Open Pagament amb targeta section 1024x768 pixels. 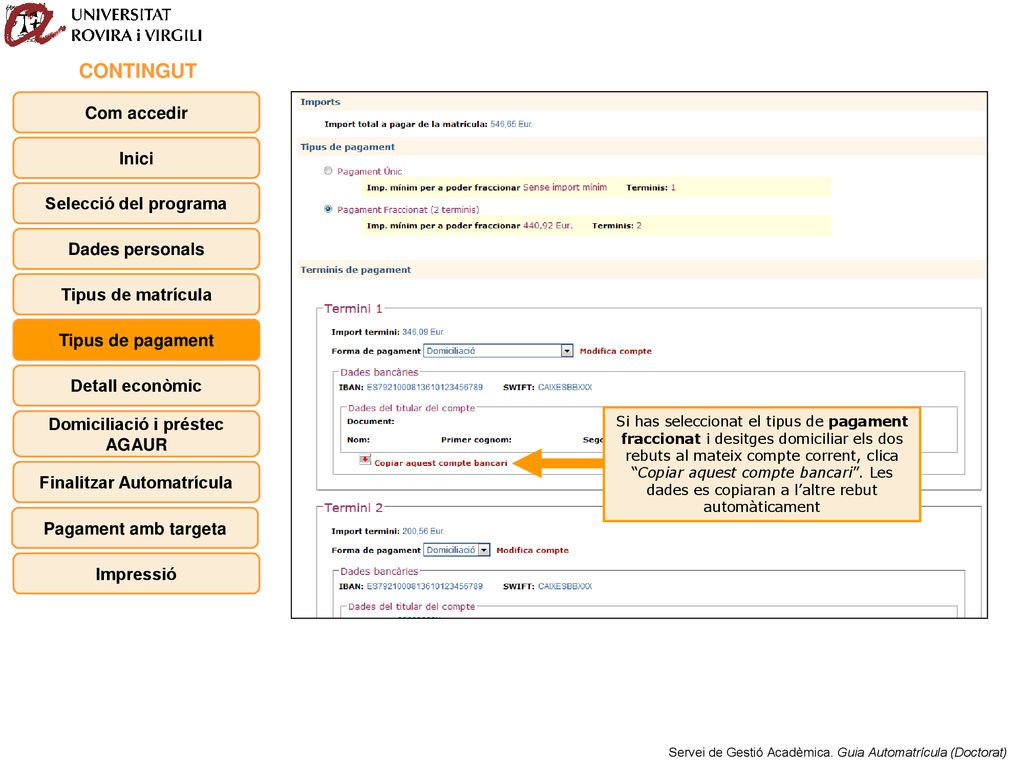click(136, 528)
